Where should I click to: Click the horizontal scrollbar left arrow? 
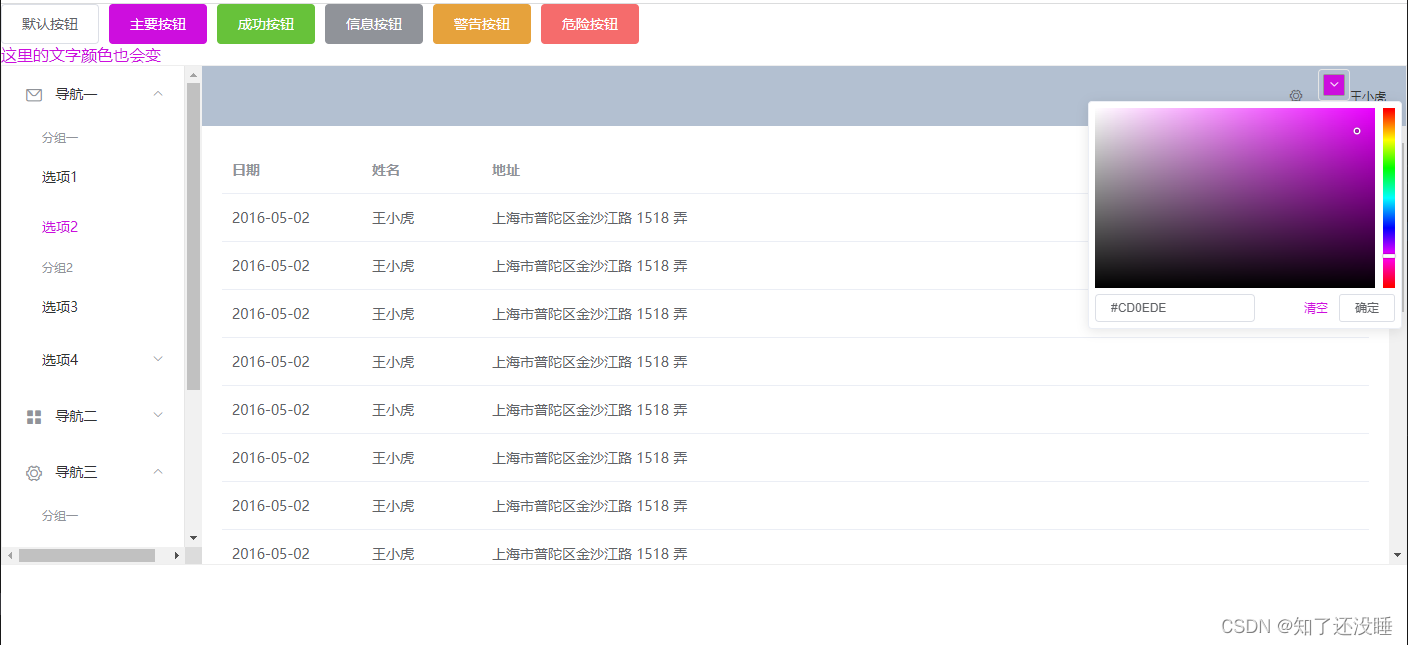(9, 555)
